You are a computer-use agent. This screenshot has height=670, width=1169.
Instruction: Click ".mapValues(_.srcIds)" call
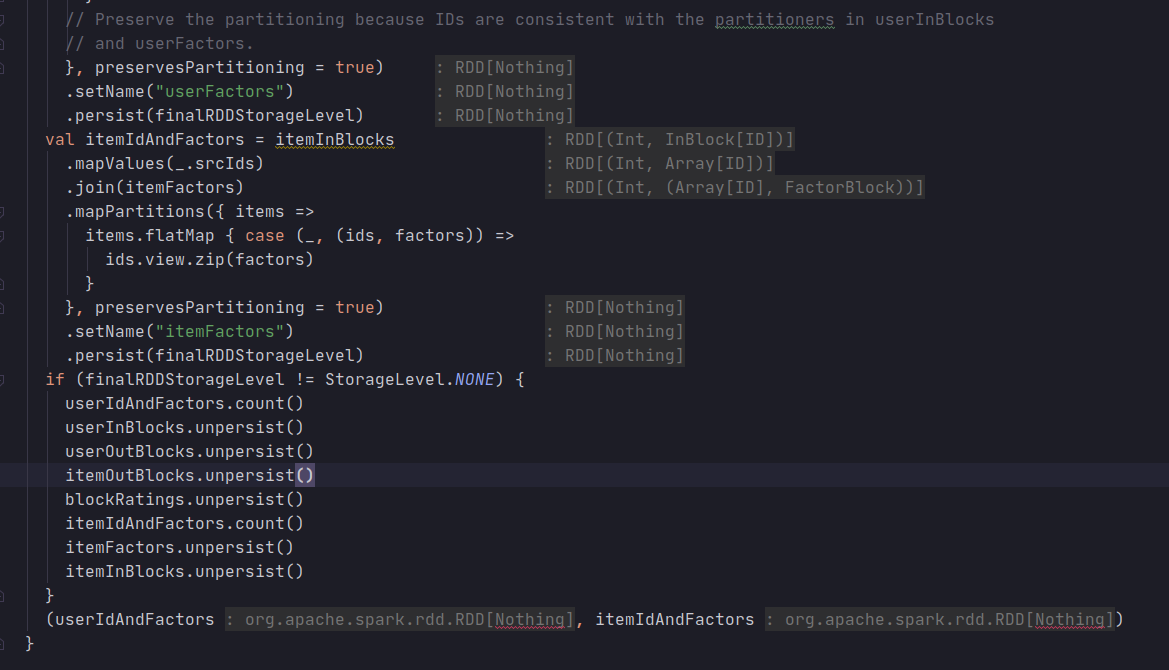pyautogui.click(x=165, y=163)
